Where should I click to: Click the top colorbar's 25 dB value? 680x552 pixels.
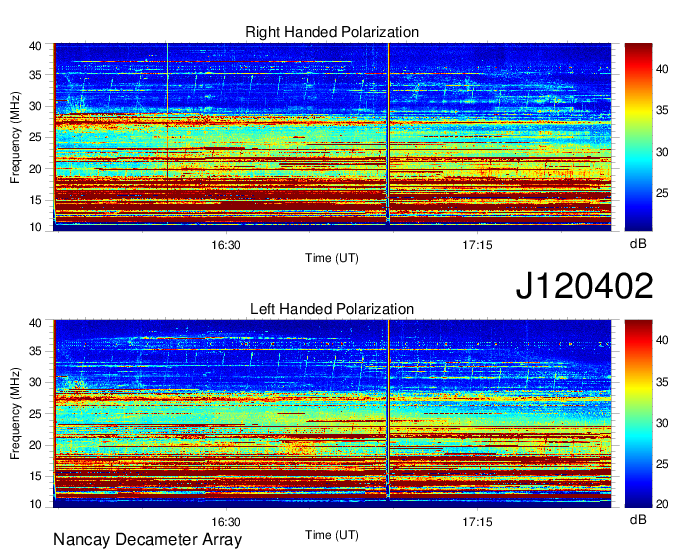tap(662, 193)
